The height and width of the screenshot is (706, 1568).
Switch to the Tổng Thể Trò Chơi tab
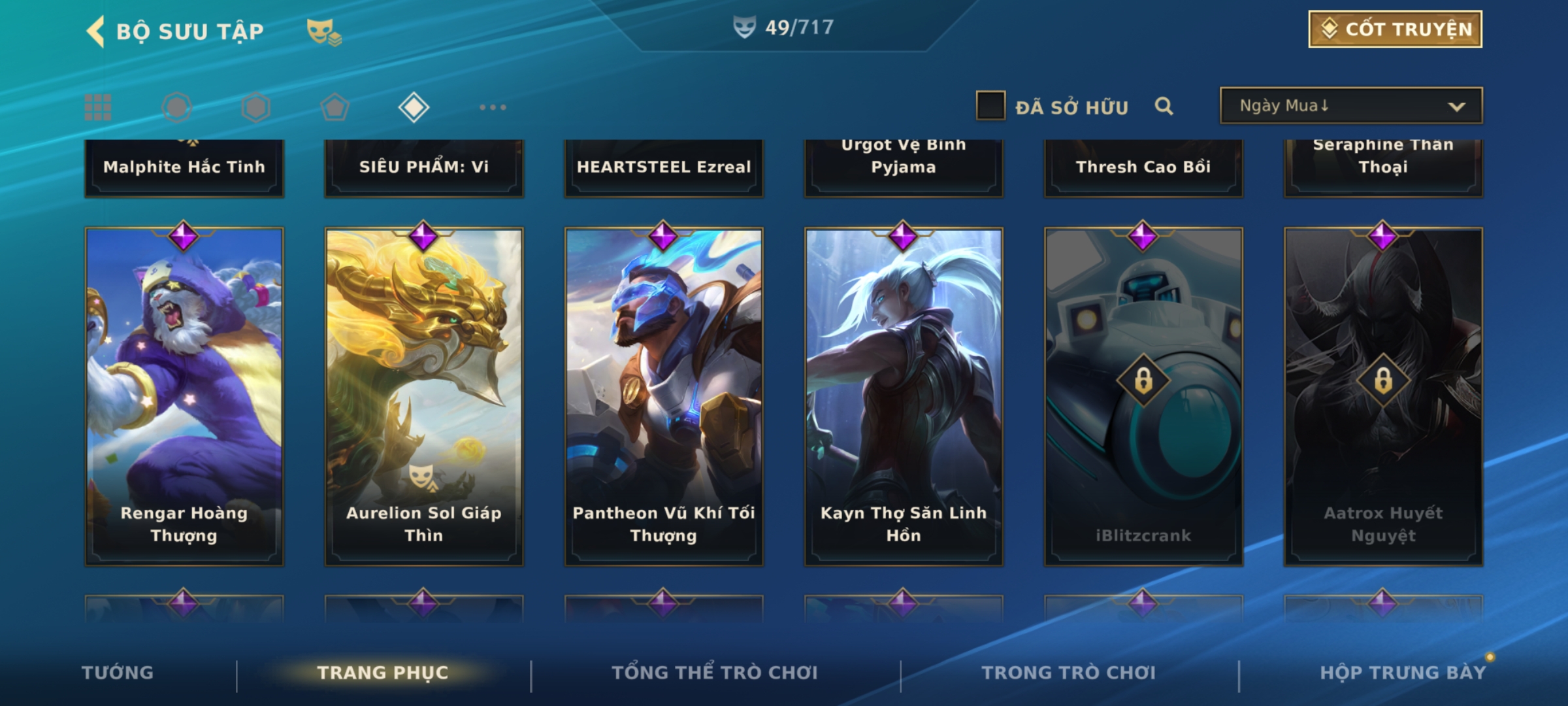click(715, 673)
